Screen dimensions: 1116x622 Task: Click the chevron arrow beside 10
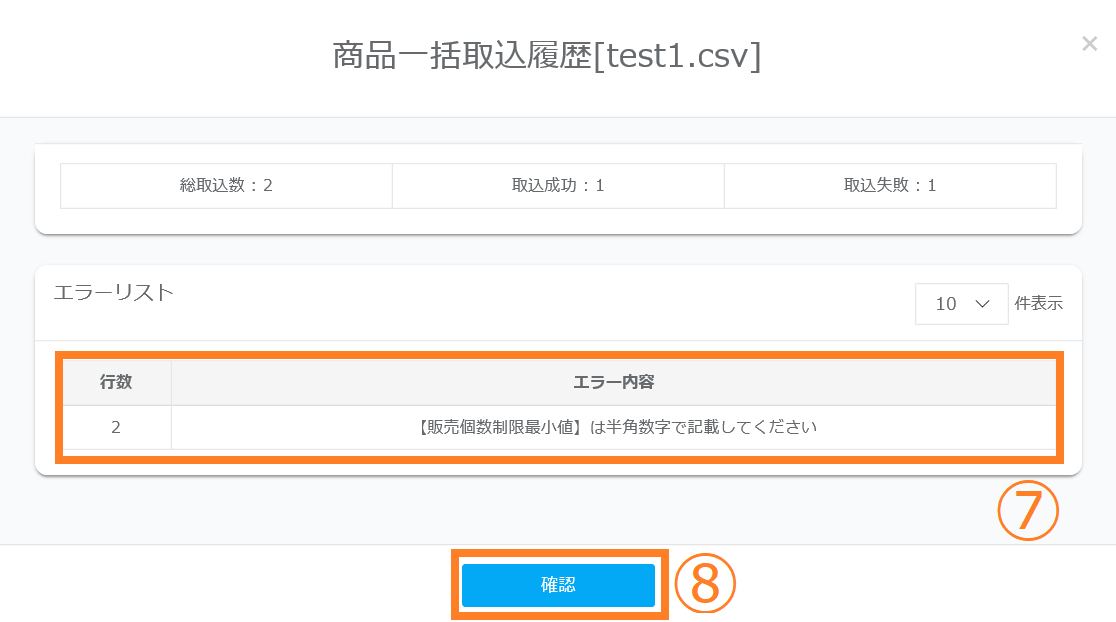(982, 304)
